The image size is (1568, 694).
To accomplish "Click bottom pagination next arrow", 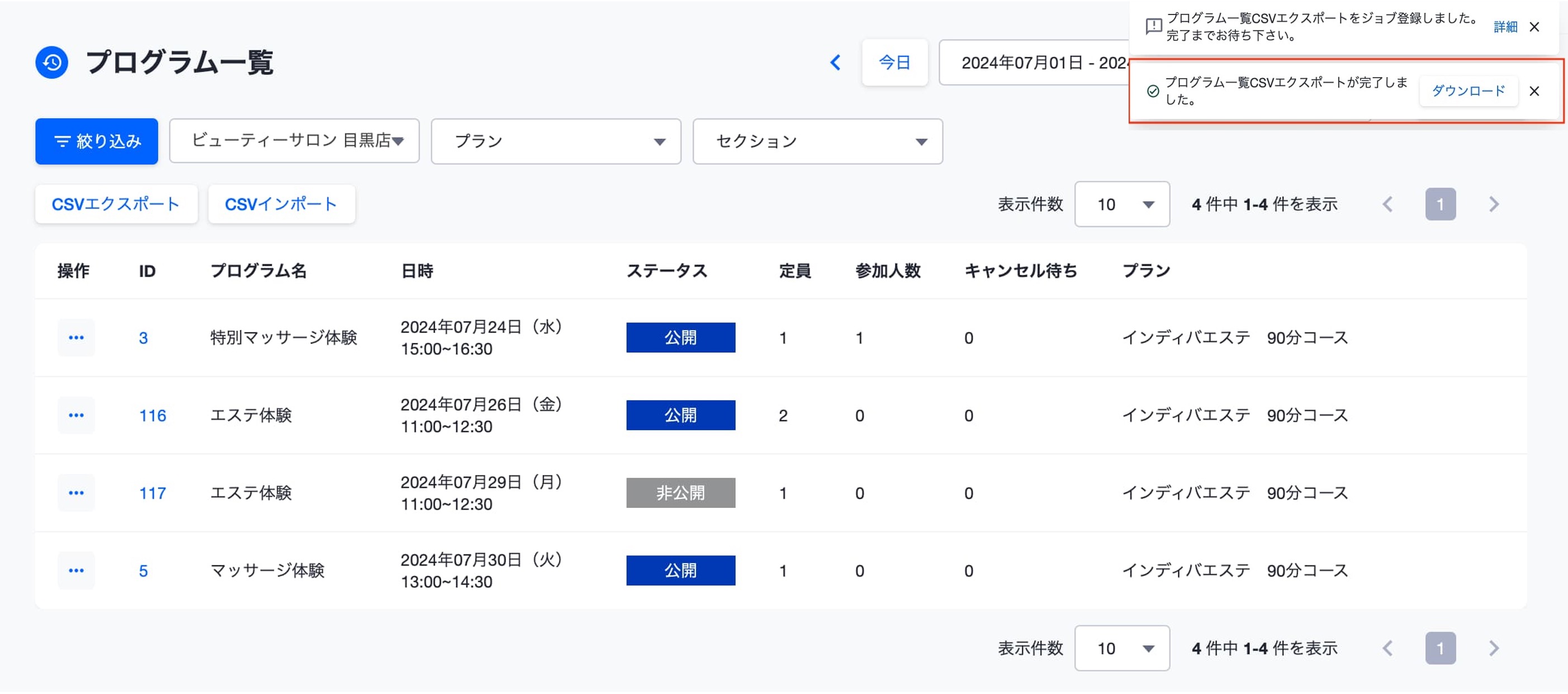I will pyautogui.click(x=1494, y=648).
